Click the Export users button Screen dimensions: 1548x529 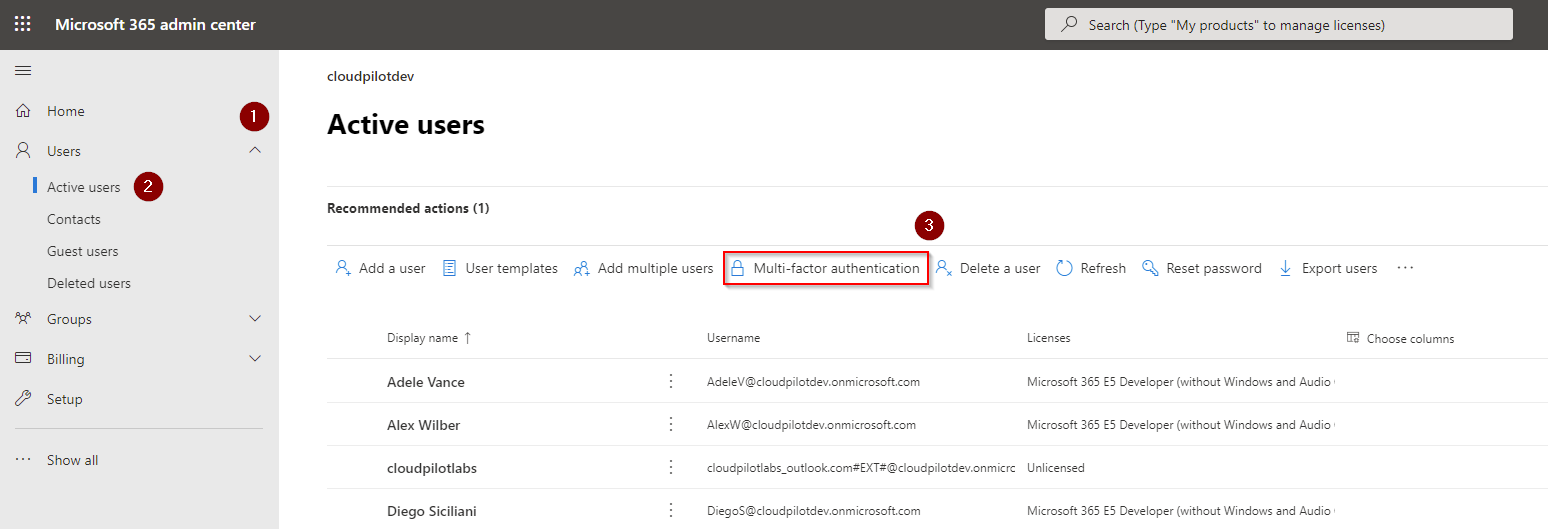pyautogui.click(x=1328, y=268)
